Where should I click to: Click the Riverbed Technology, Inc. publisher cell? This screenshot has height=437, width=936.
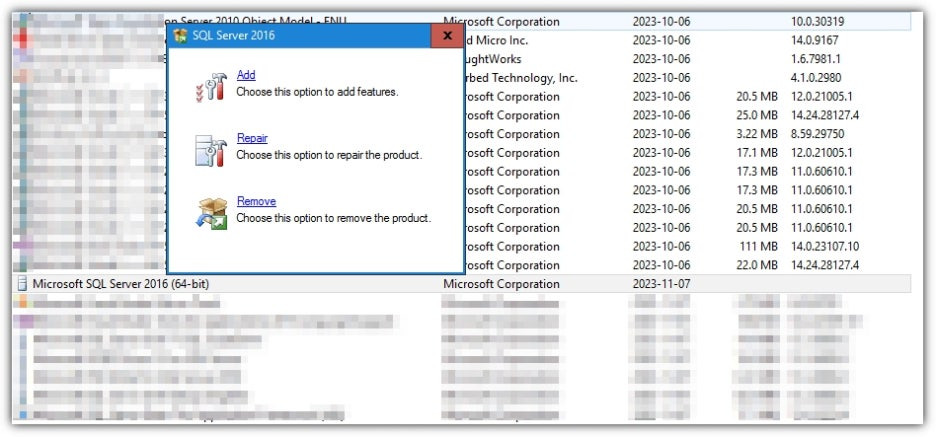521,78
